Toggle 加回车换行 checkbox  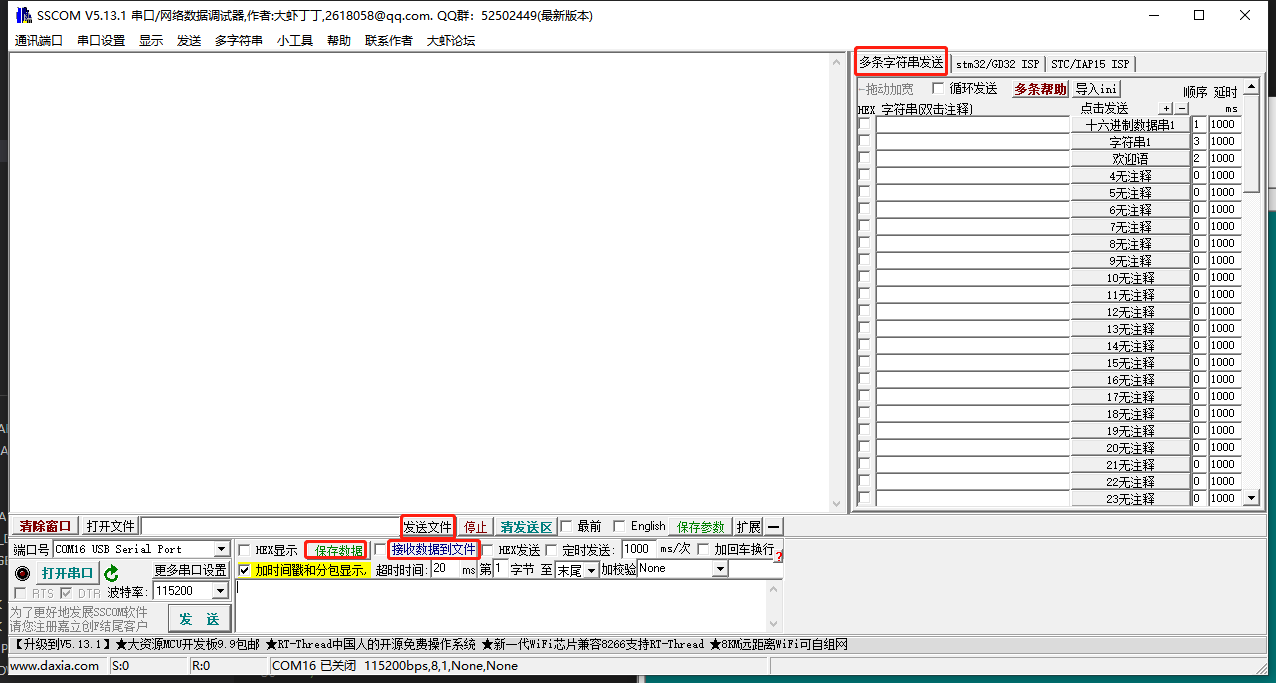pos(704,549)
